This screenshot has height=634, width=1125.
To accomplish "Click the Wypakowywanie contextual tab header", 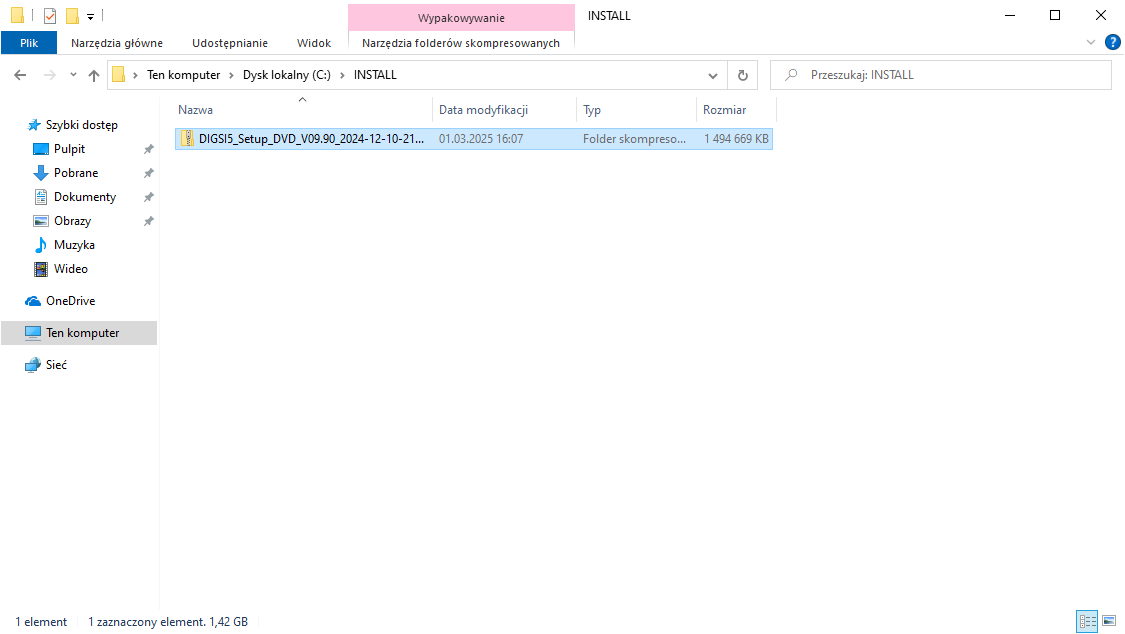I will point(461,18).
